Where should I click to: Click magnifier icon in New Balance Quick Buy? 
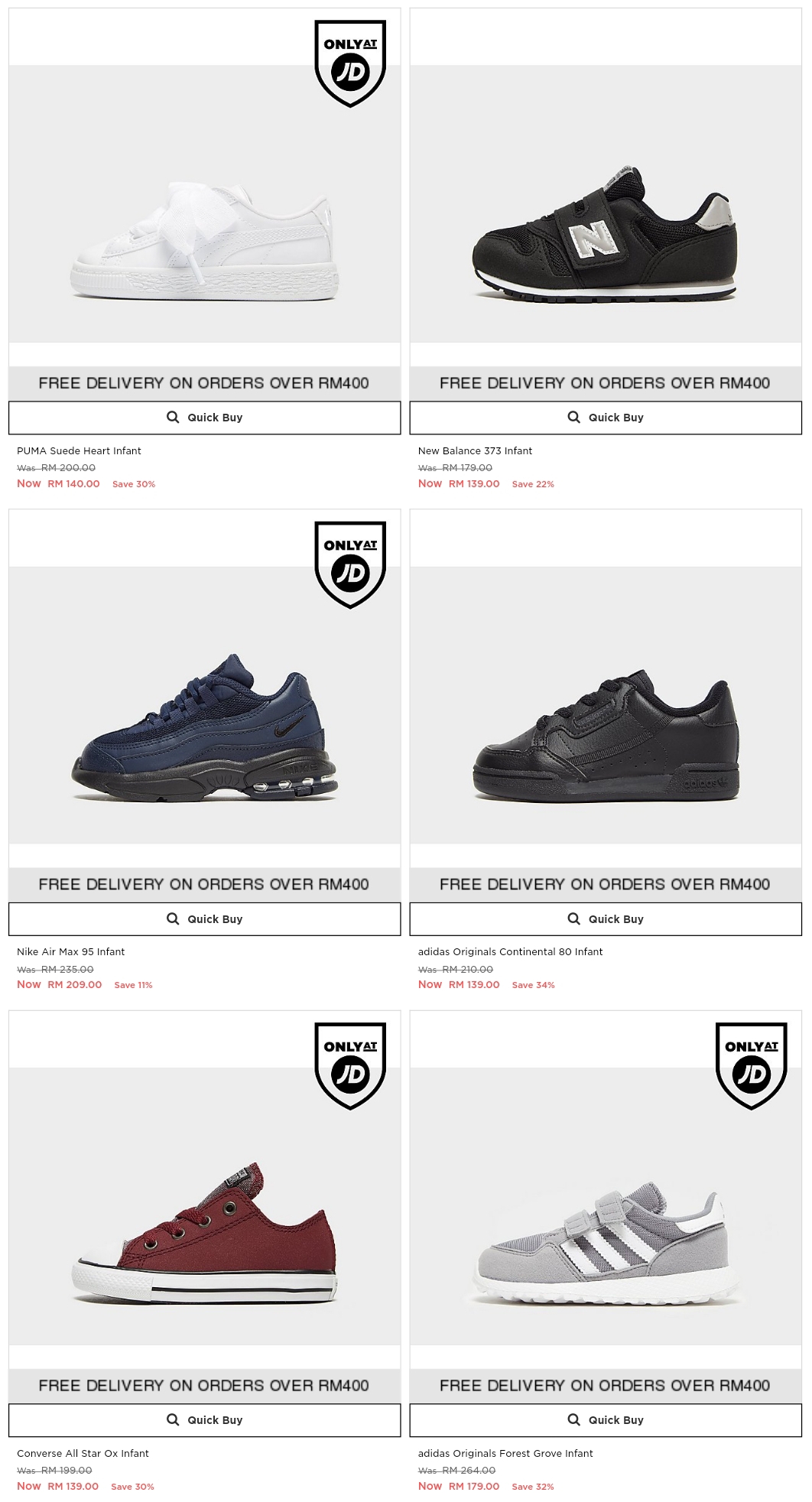573,417
